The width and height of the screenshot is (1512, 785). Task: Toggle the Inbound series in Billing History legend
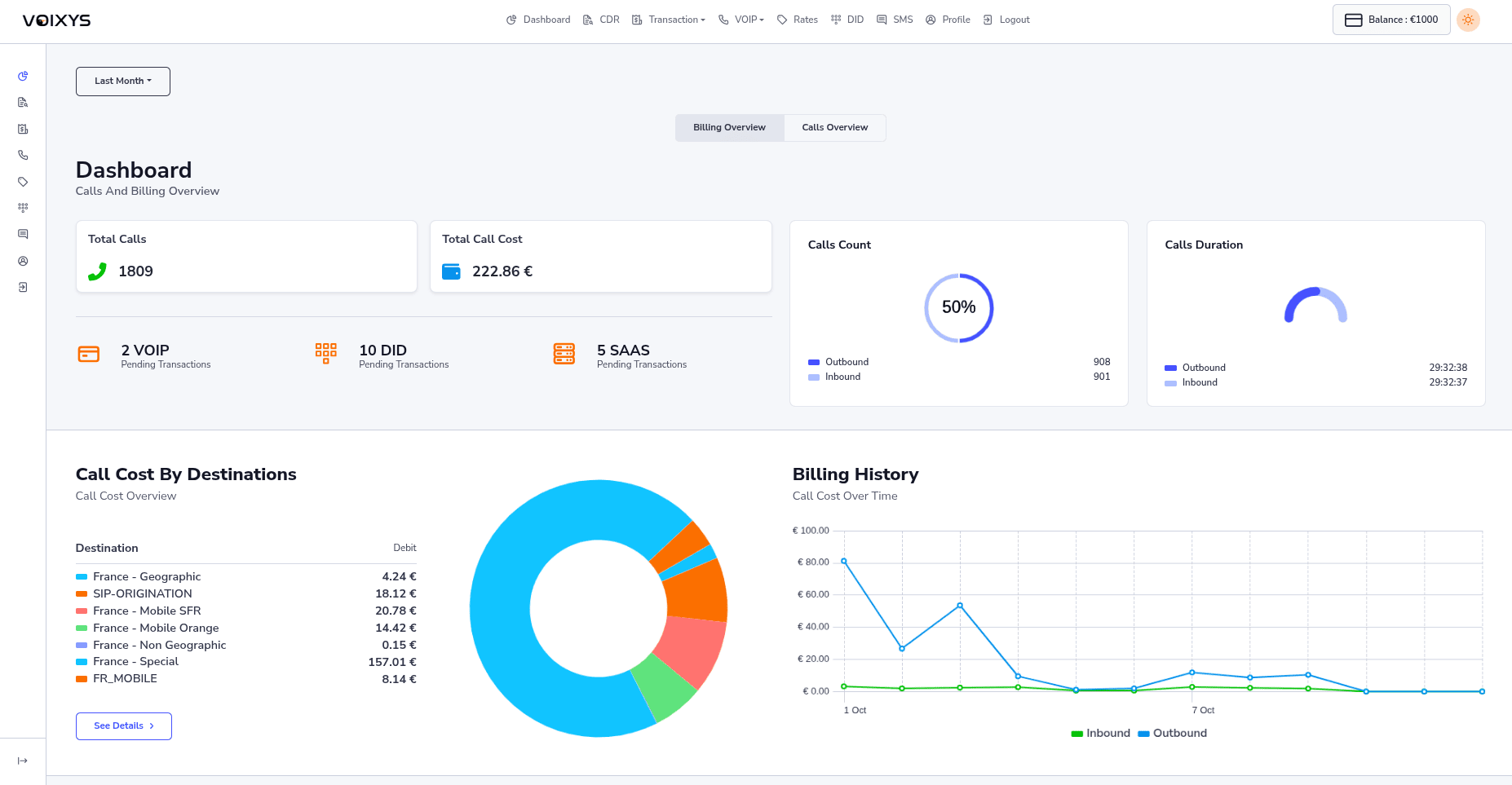[1101, 734]
